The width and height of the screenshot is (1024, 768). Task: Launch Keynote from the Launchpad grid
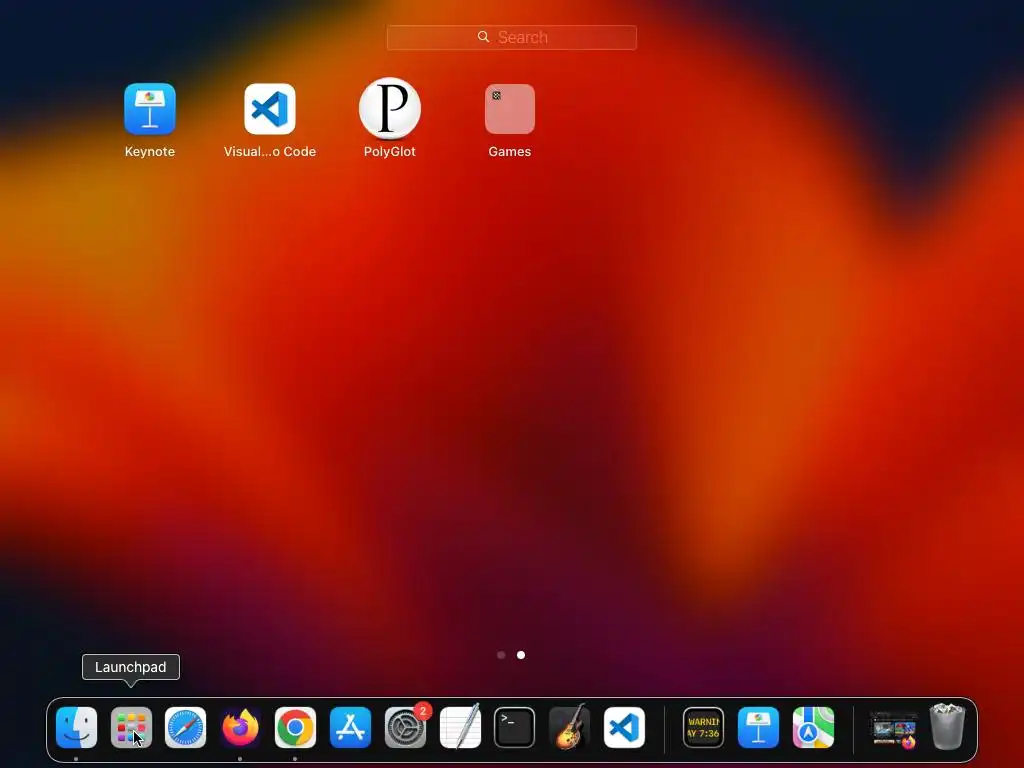click(x=150, y=109)
